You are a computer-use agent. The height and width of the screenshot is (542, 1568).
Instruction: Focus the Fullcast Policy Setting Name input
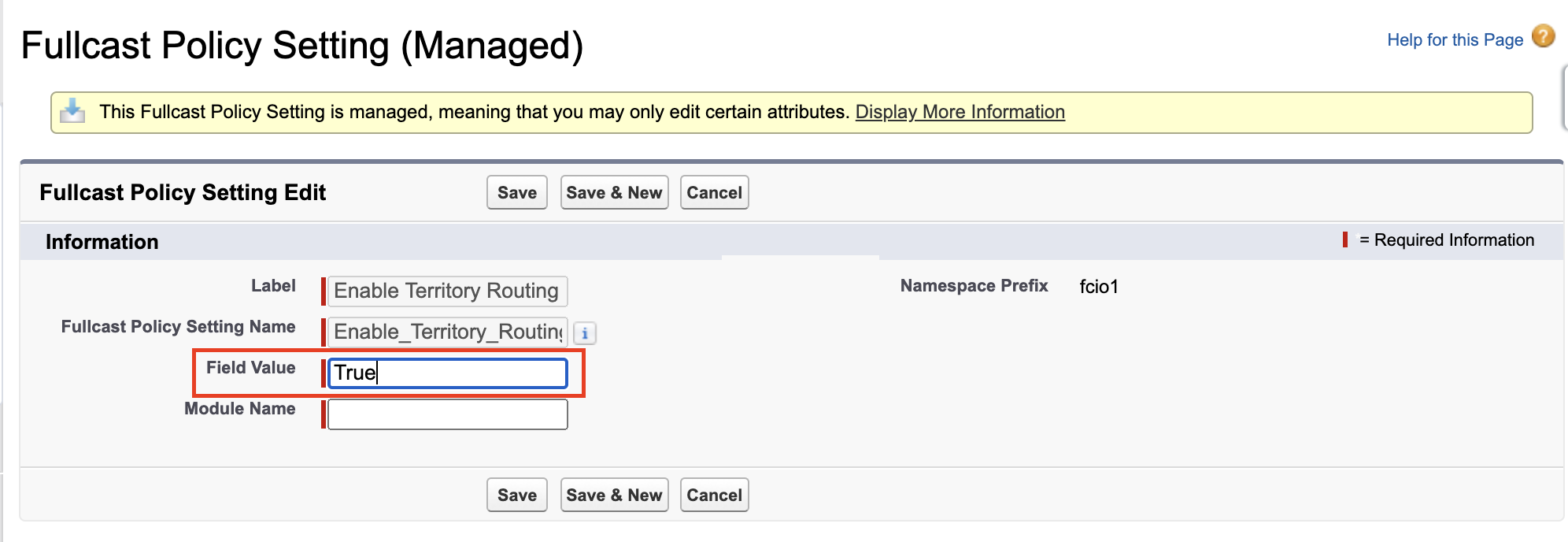click(x=447, y=332)
